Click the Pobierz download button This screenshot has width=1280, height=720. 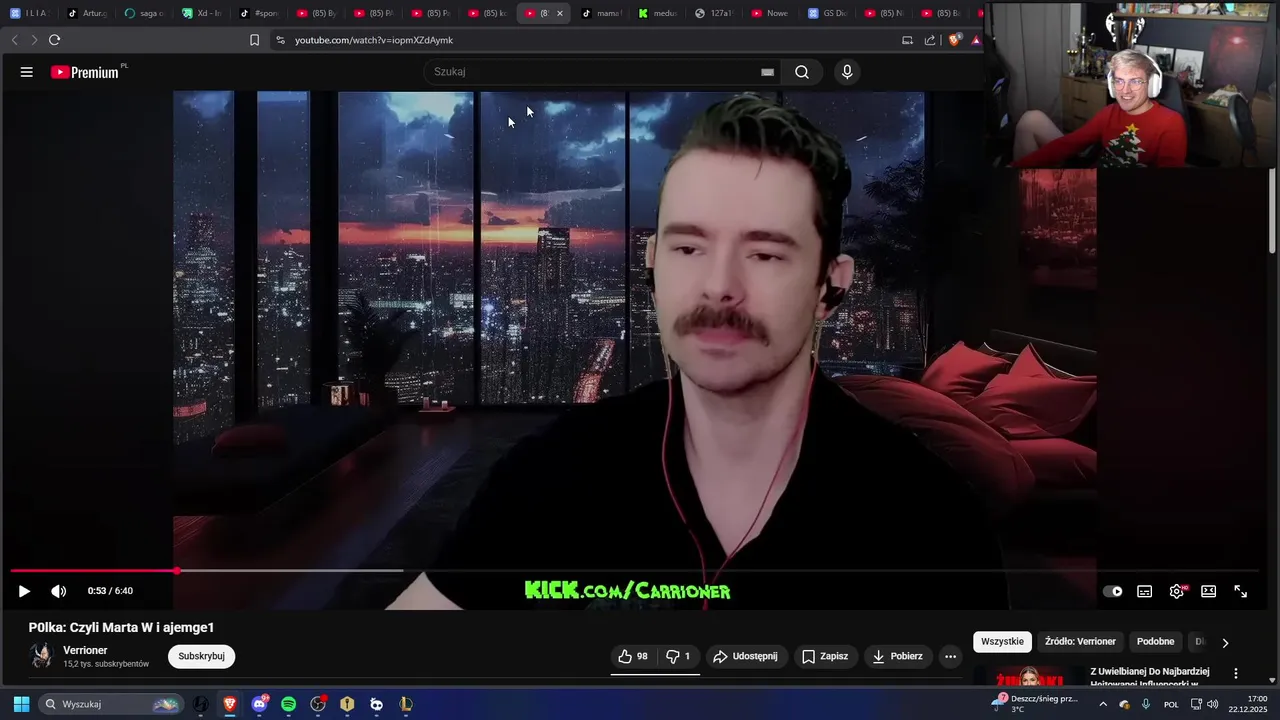(897, 656)
